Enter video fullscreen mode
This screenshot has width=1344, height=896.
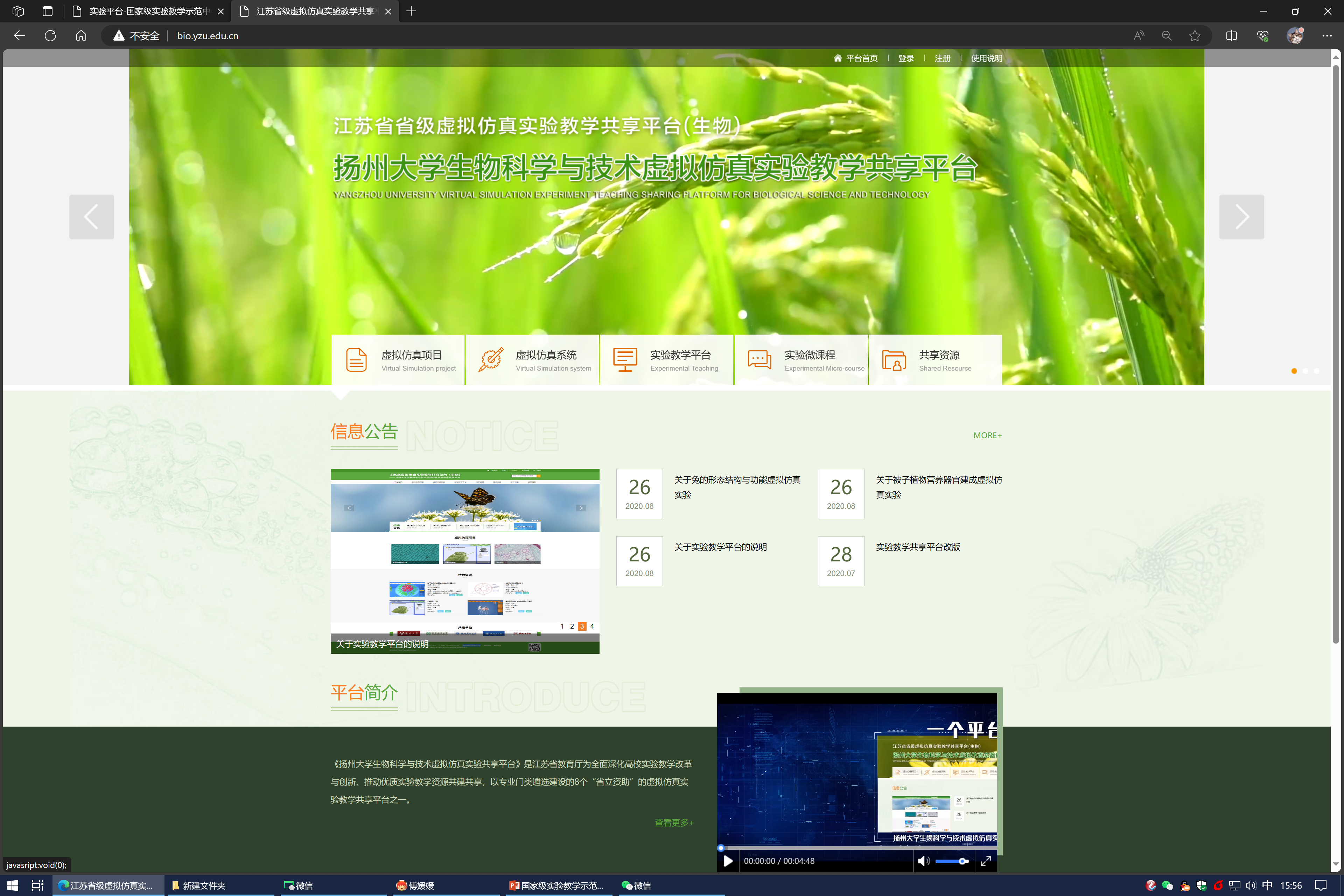(986, 861)
